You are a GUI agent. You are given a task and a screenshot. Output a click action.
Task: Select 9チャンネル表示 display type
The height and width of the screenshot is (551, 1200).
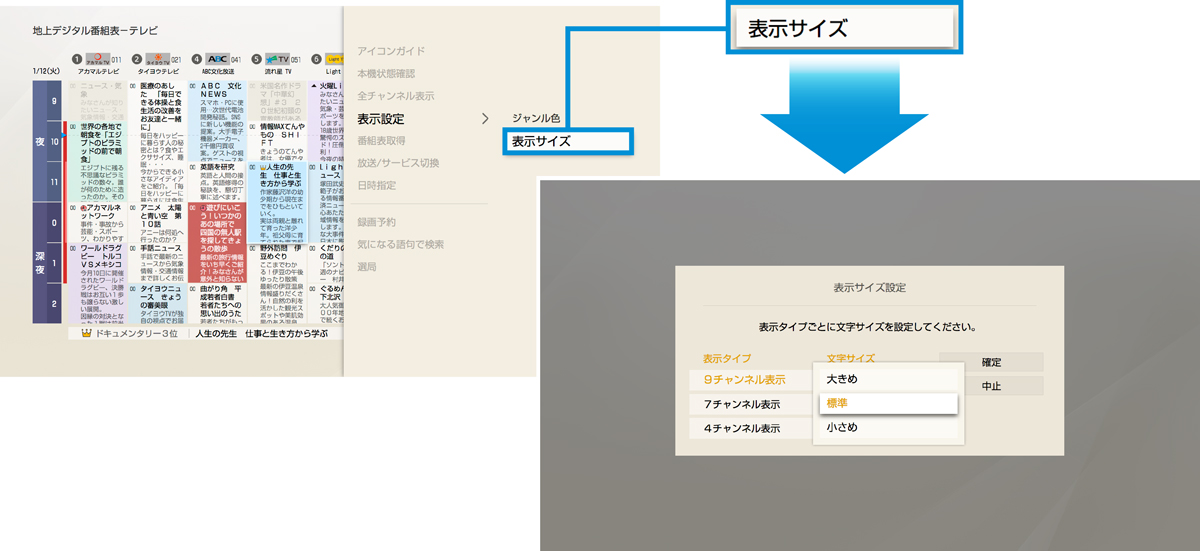coord(745,380)
